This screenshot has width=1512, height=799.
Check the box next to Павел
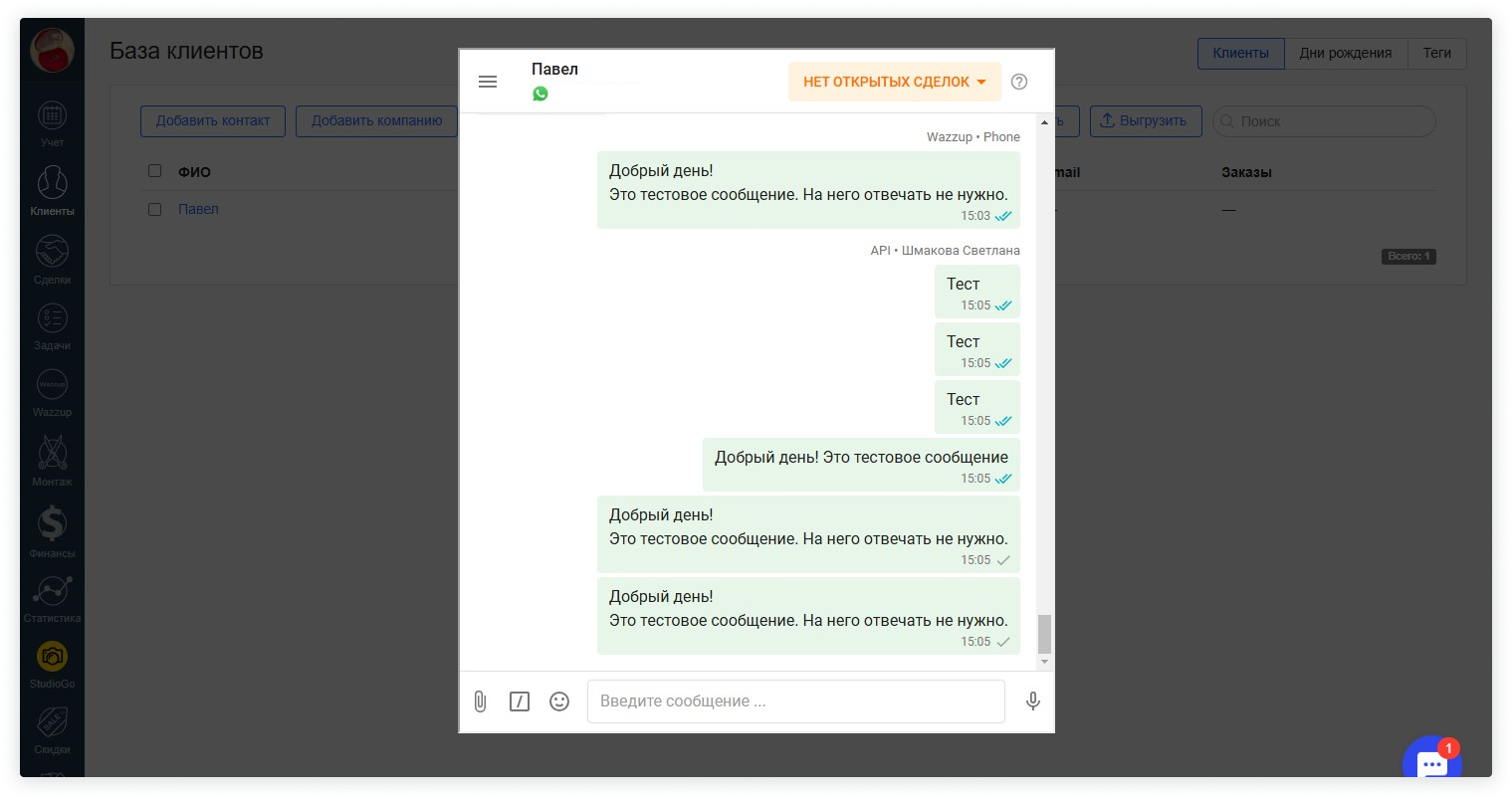coord(154,209)
